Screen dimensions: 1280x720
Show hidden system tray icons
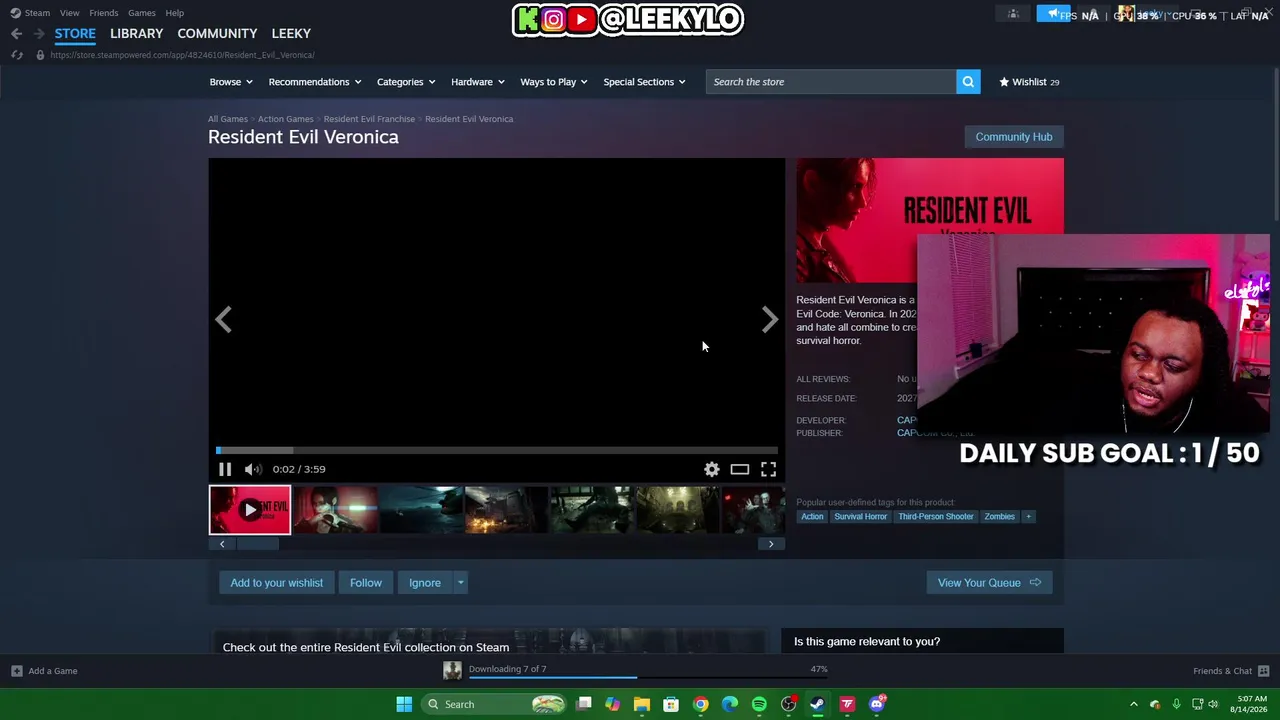click(1134, 704)
